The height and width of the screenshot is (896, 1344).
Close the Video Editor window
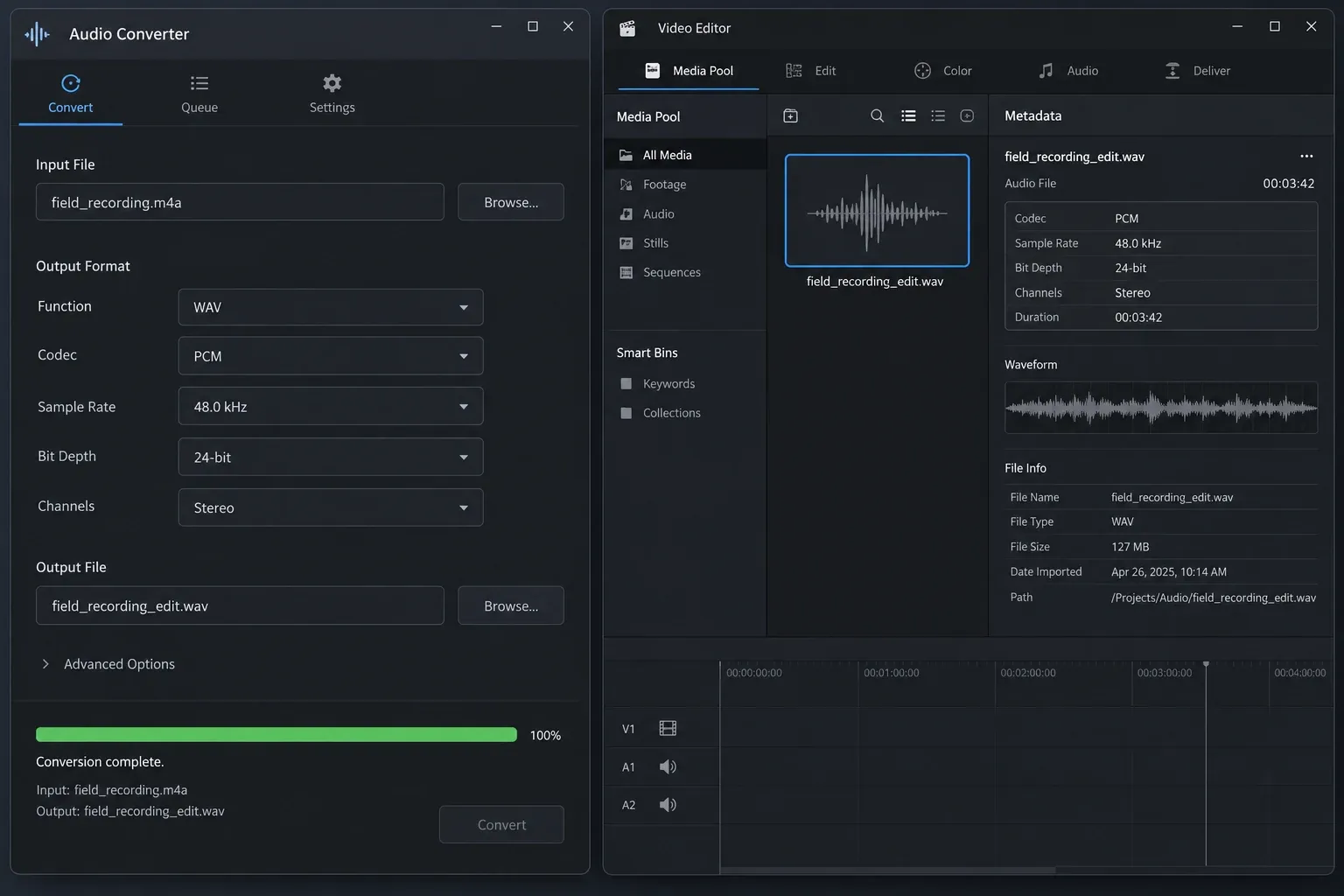coord(1311,26)
